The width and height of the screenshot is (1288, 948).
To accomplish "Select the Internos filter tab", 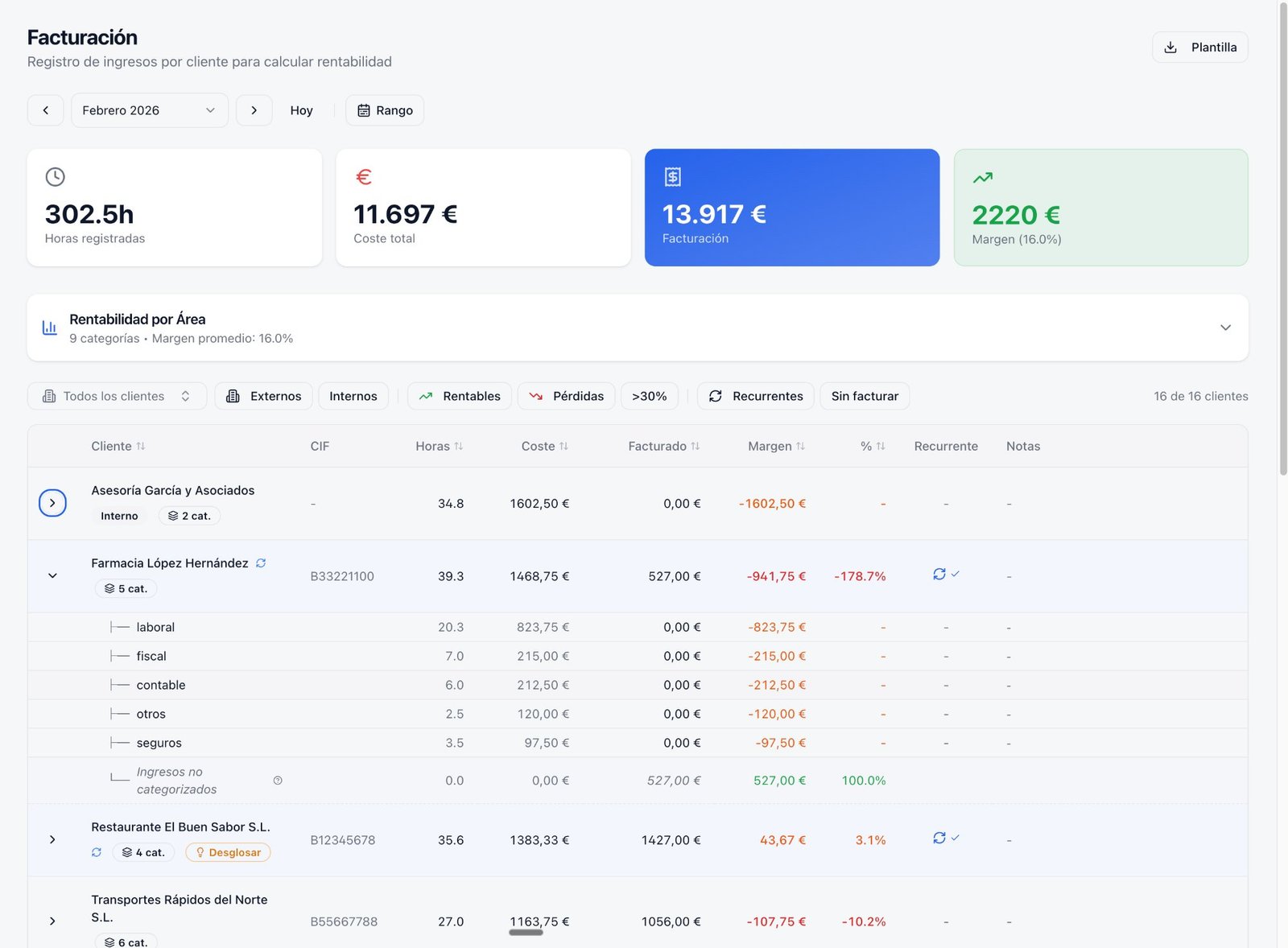I will [x=353, y=396].
